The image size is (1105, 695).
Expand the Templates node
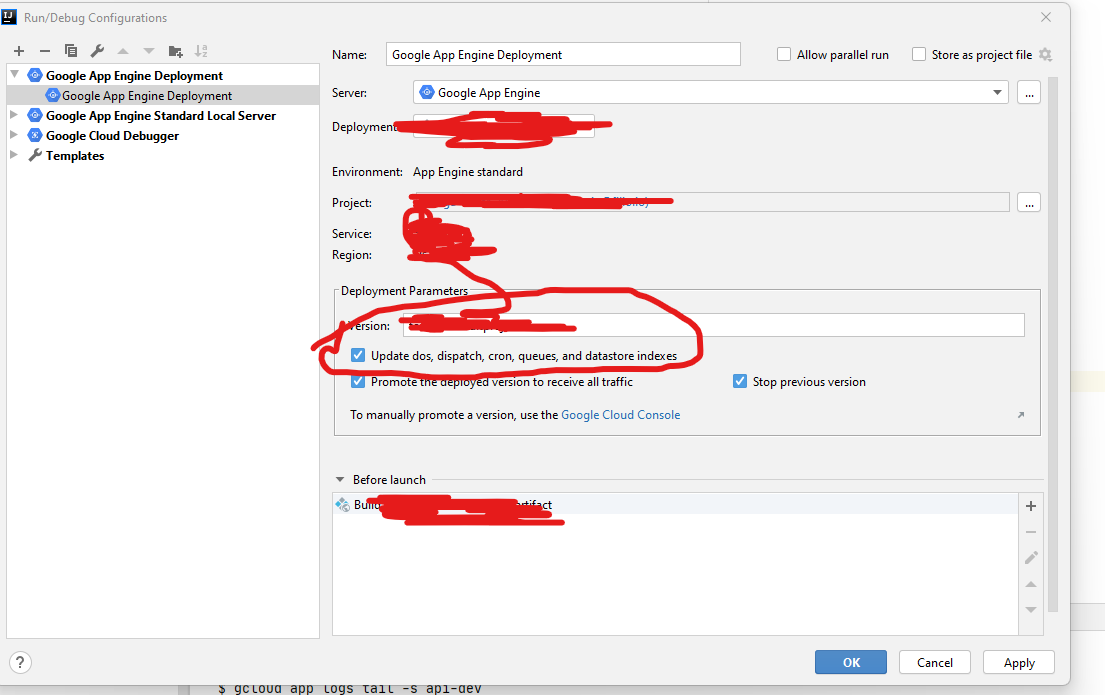pyautogui.click(x=13, y=154)
